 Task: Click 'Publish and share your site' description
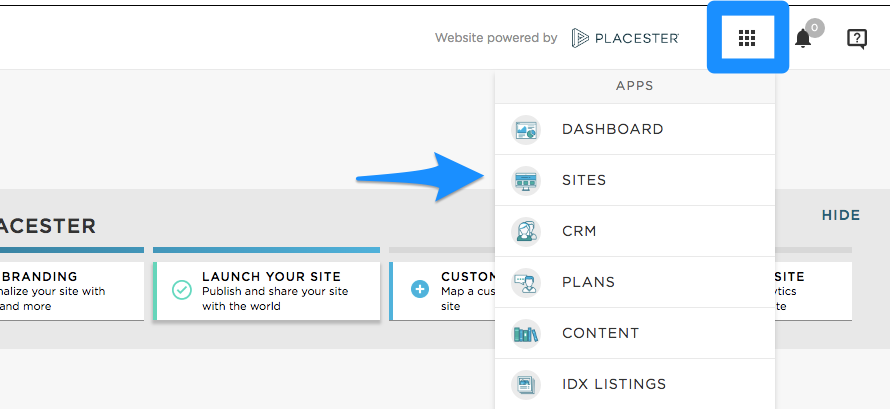[275, 298]
